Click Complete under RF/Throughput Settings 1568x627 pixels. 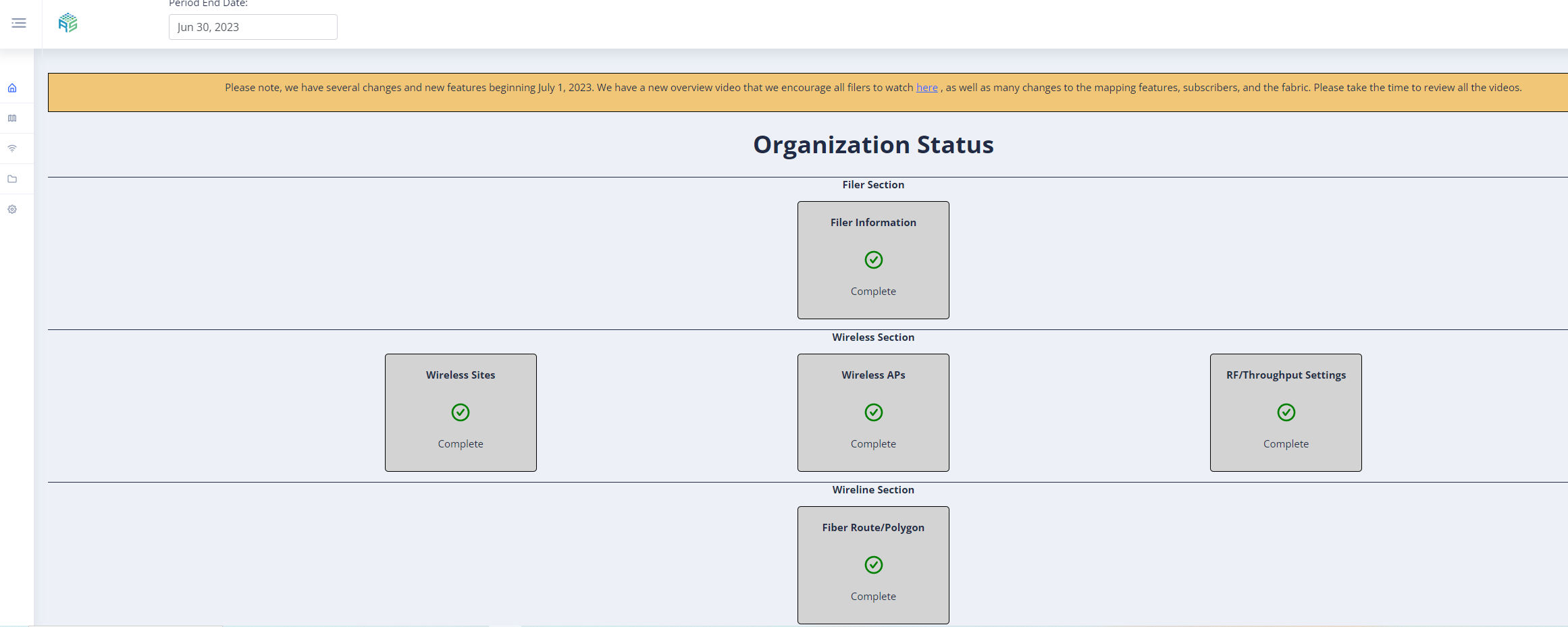(x=1286, y=444)
